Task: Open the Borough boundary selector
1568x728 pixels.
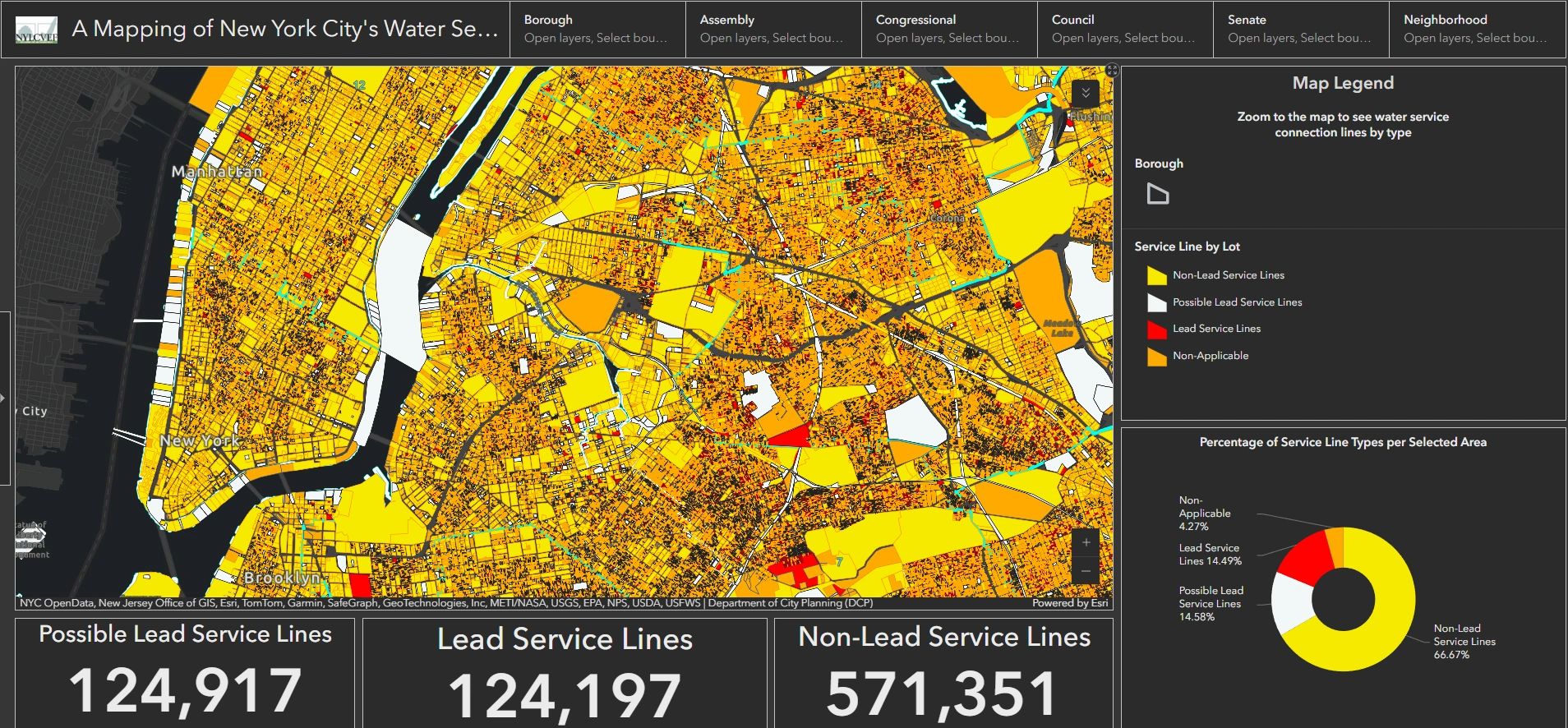Action: pos(597,29)
